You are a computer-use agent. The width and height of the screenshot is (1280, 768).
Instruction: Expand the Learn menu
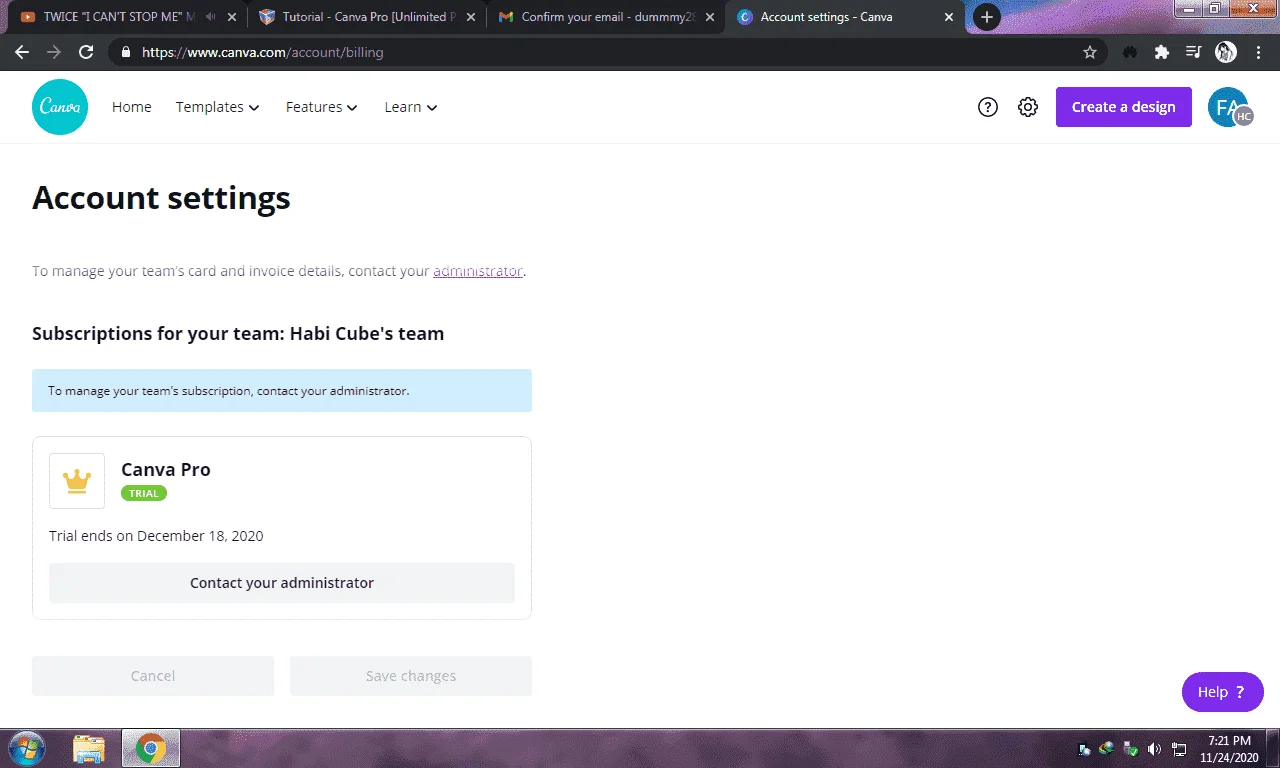411,107
